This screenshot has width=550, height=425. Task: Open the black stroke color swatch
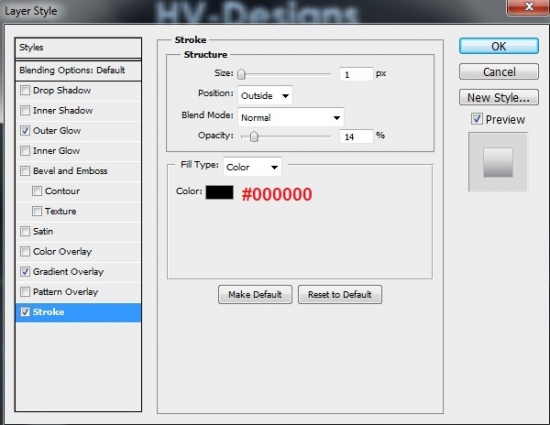click(220, 193)
